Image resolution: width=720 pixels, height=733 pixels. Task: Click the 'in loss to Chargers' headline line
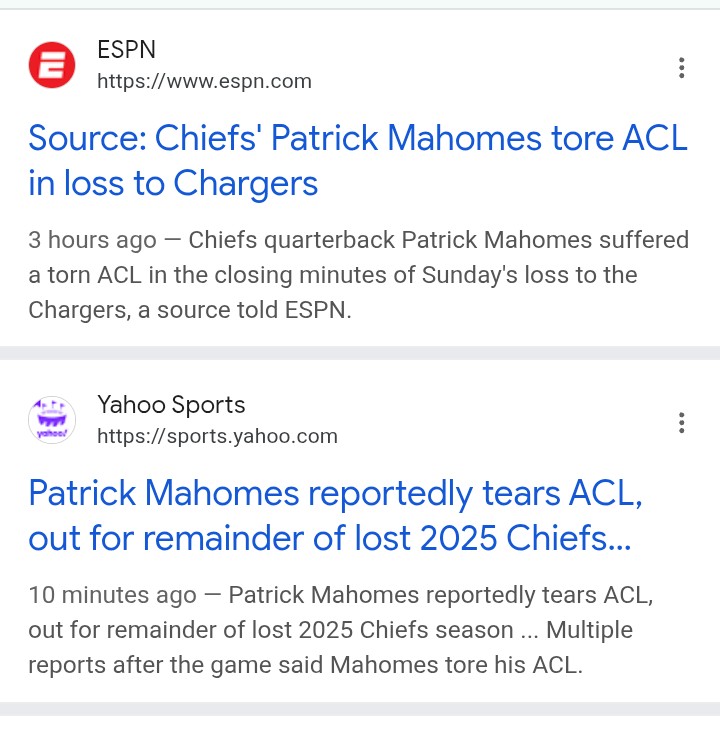(x=173, y=183)
